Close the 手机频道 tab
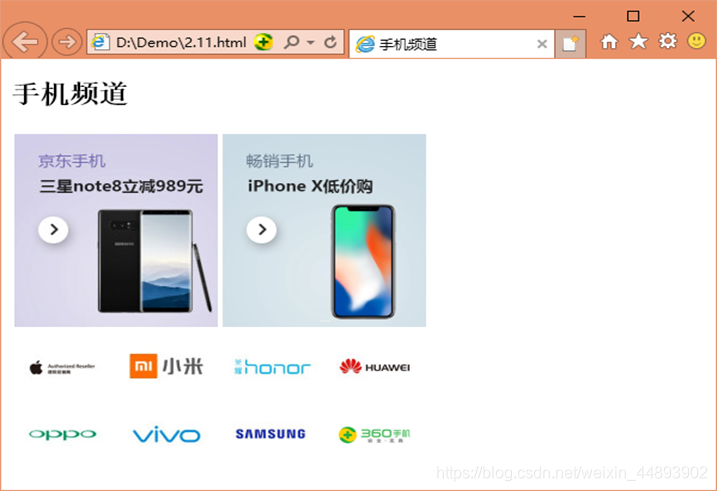 click(542, 44)
